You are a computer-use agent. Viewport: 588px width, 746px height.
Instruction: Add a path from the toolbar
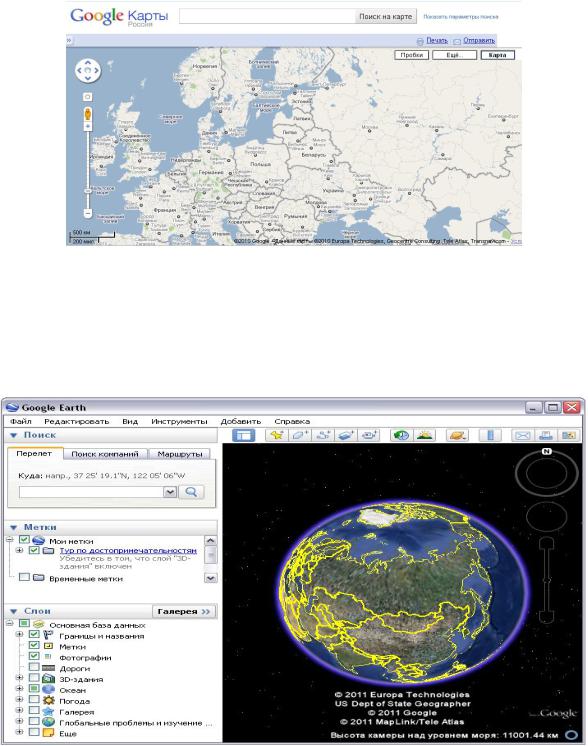tap(323, 435)
